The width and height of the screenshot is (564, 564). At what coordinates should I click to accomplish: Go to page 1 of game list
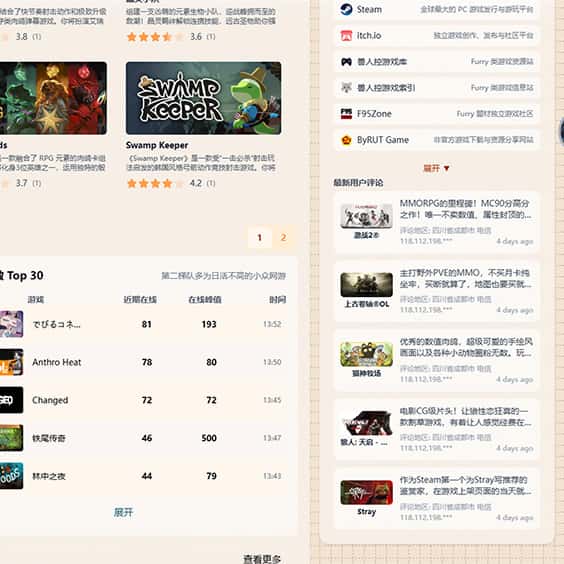(x=260, y=237)
